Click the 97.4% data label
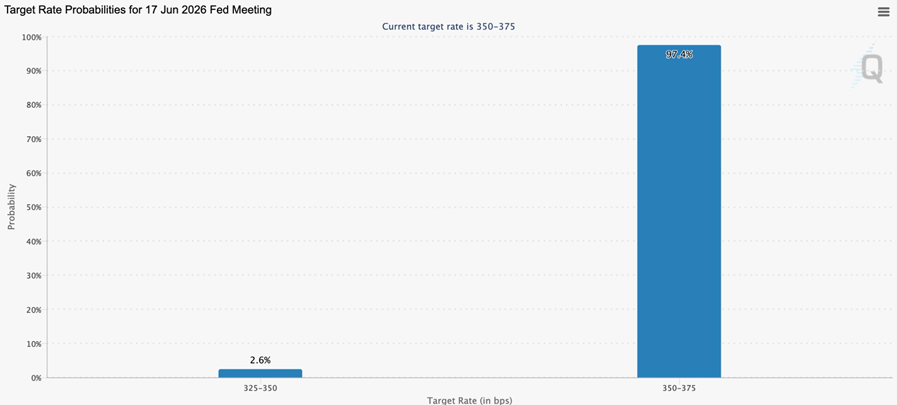Viewport: 897px width, 405px height. point(679,54)
